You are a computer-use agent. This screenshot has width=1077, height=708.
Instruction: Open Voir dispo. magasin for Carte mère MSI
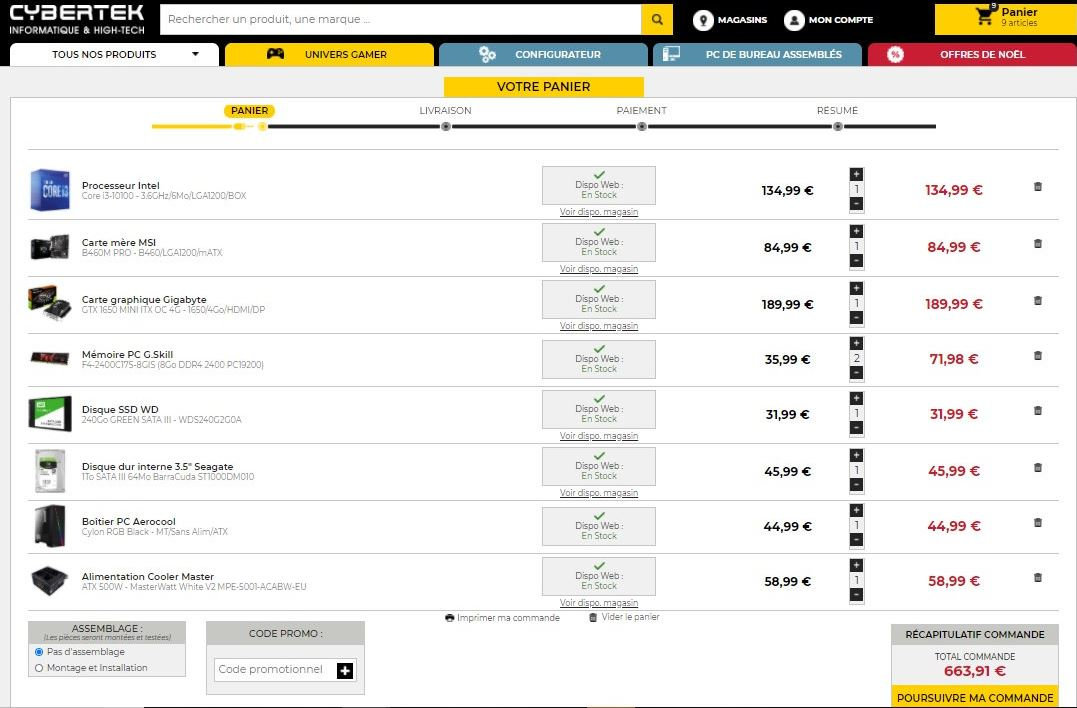coord(599,269)
